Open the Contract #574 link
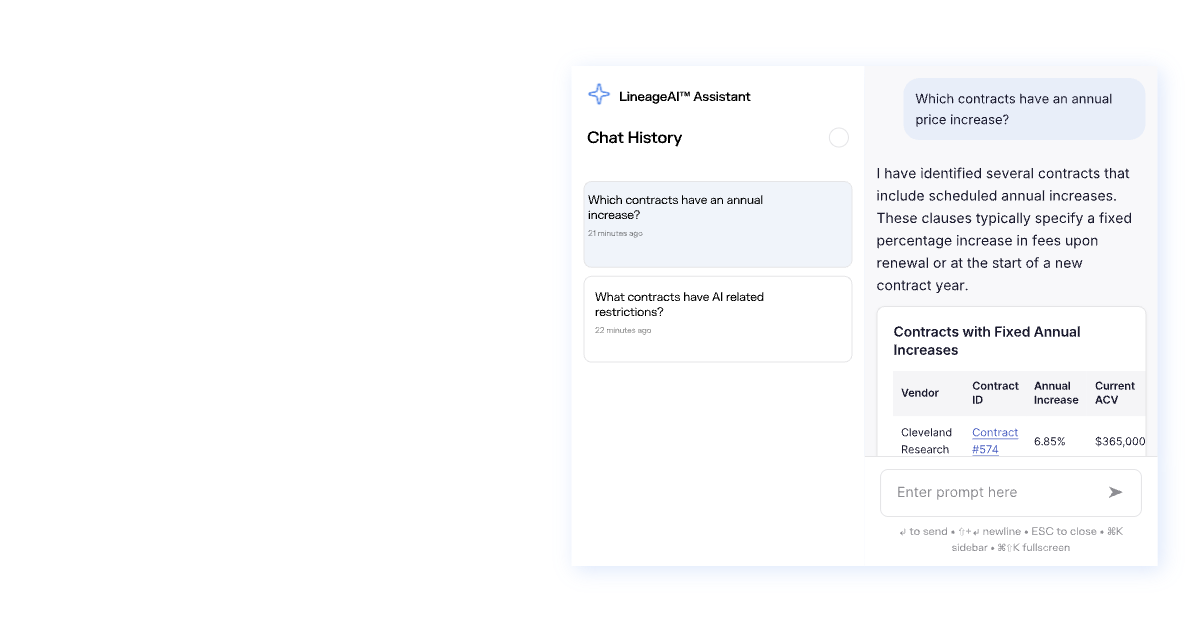 pyautogui.click(x=994, y=441)
